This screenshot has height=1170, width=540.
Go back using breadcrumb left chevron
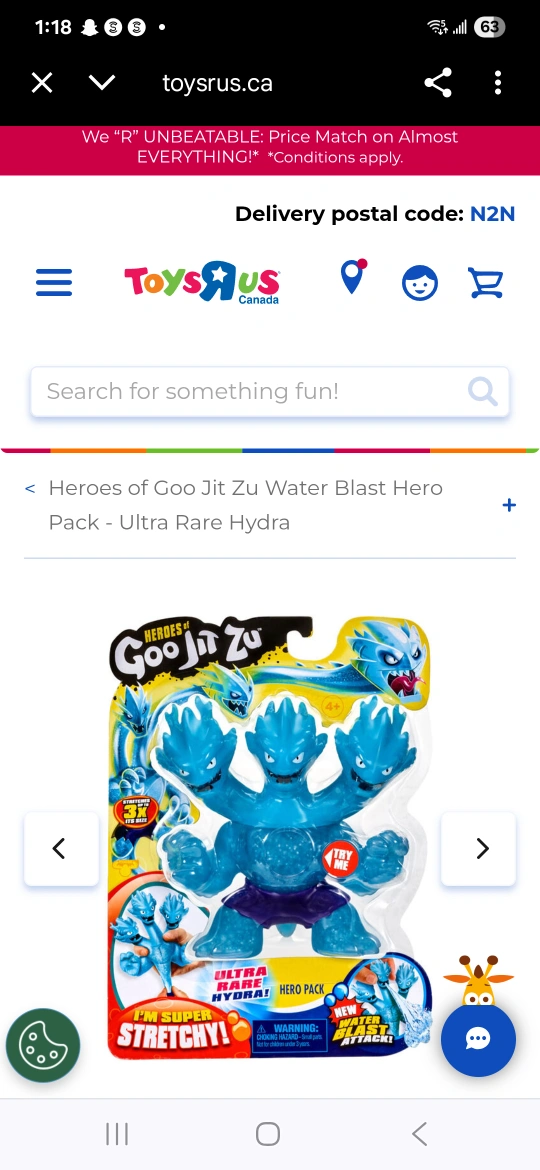(x=30, y=488)
